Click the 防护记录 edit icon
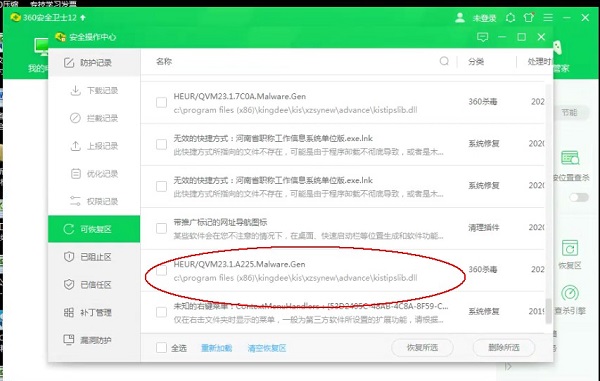Screen dimensions: 600x381 tap(69, 62)
